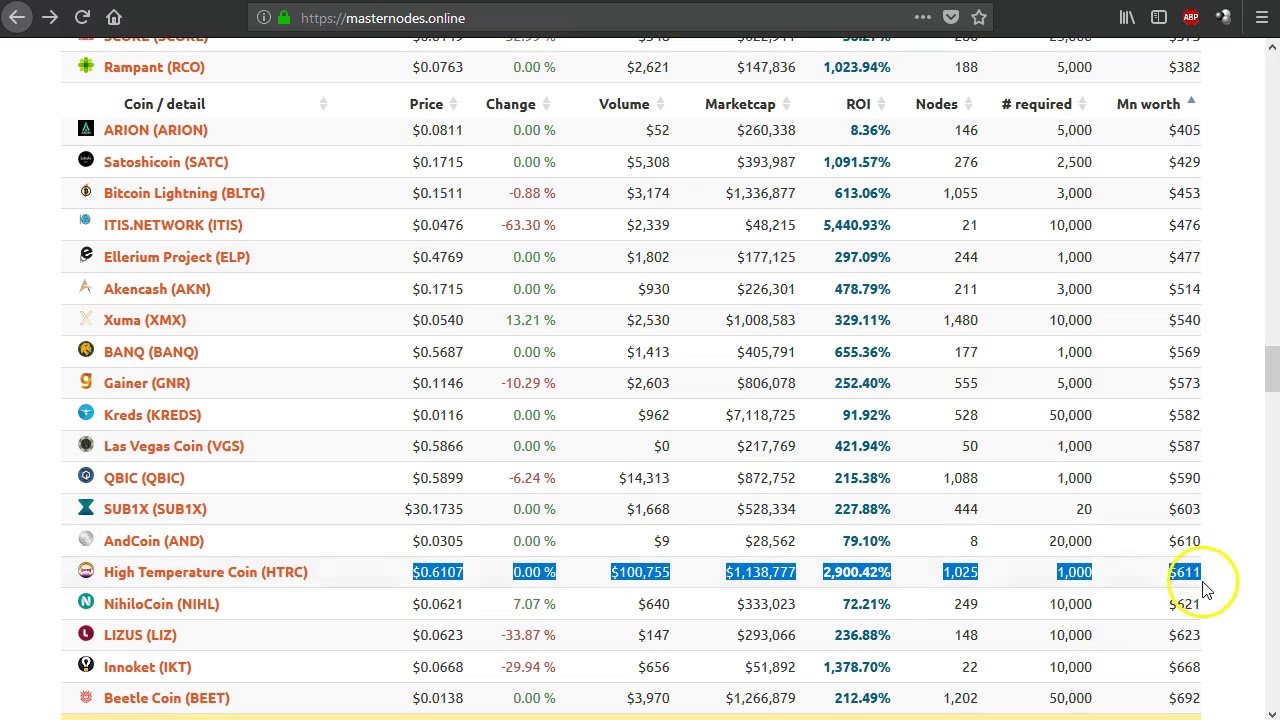Bookmark this page with the star icon
The image size is (1280, 720).
(979, 17)
